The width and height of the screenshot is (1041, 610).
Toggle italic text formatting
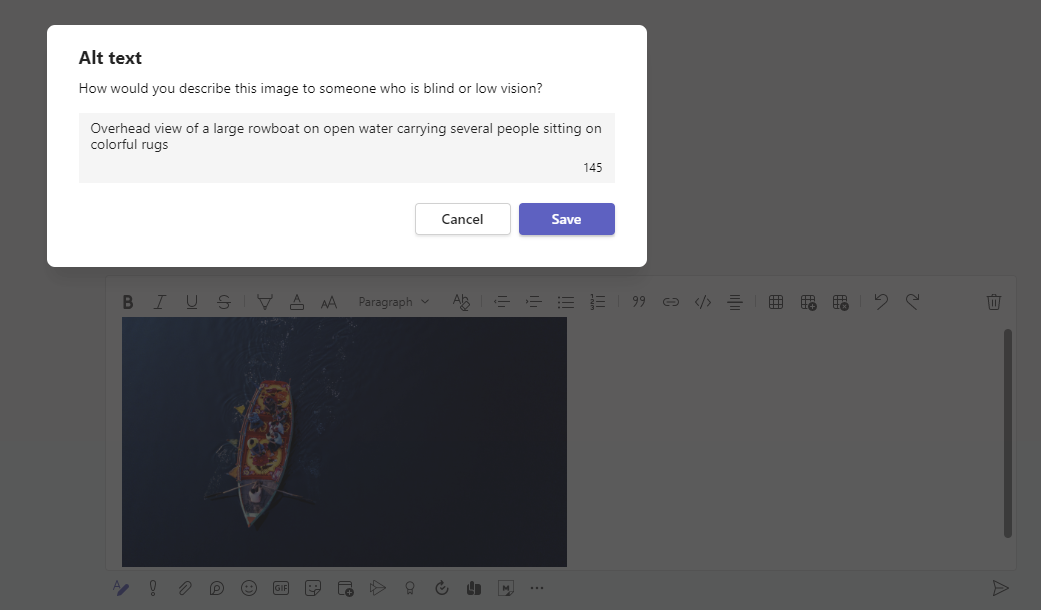click(160, 301)
